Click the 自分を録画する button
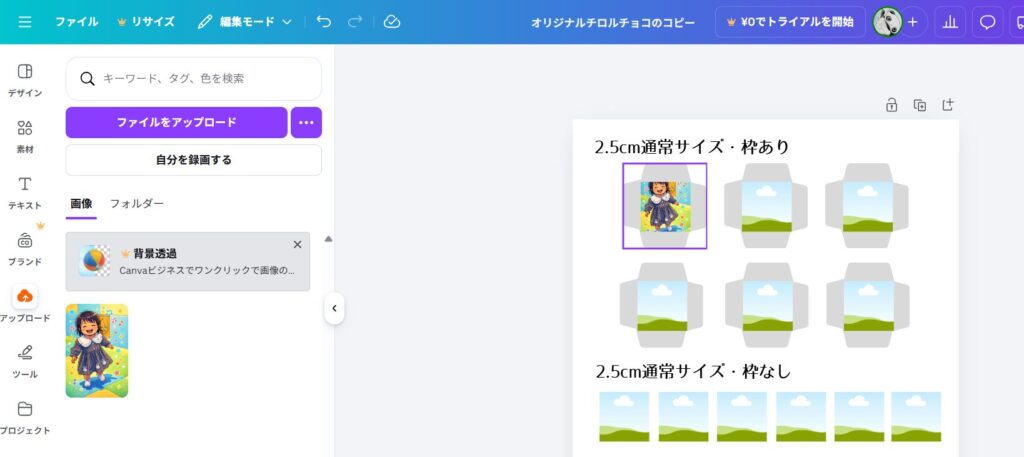Viewport: 1024px width, 457px height. [193, 159]
